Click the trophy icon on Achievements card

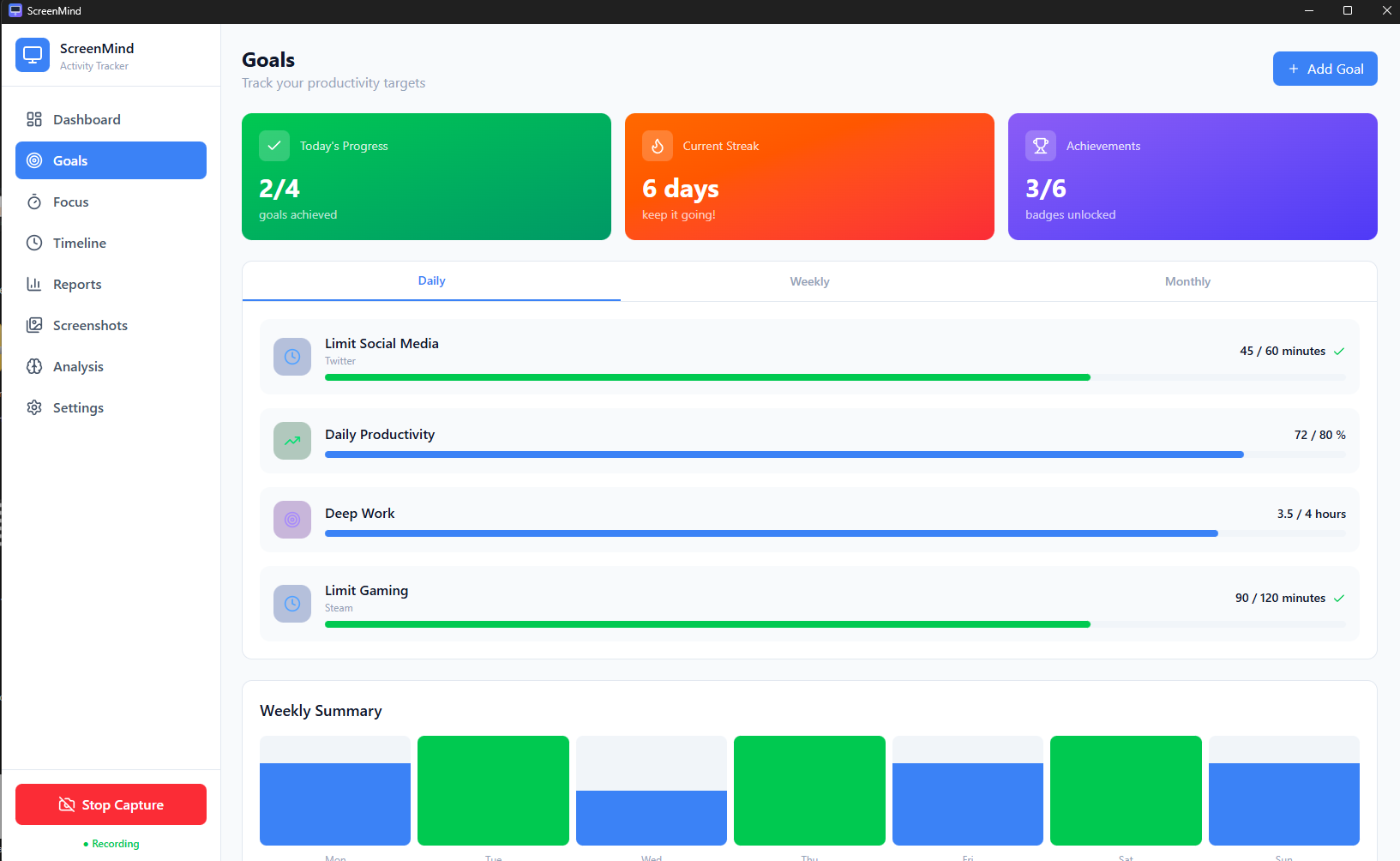click(1040, 146)
